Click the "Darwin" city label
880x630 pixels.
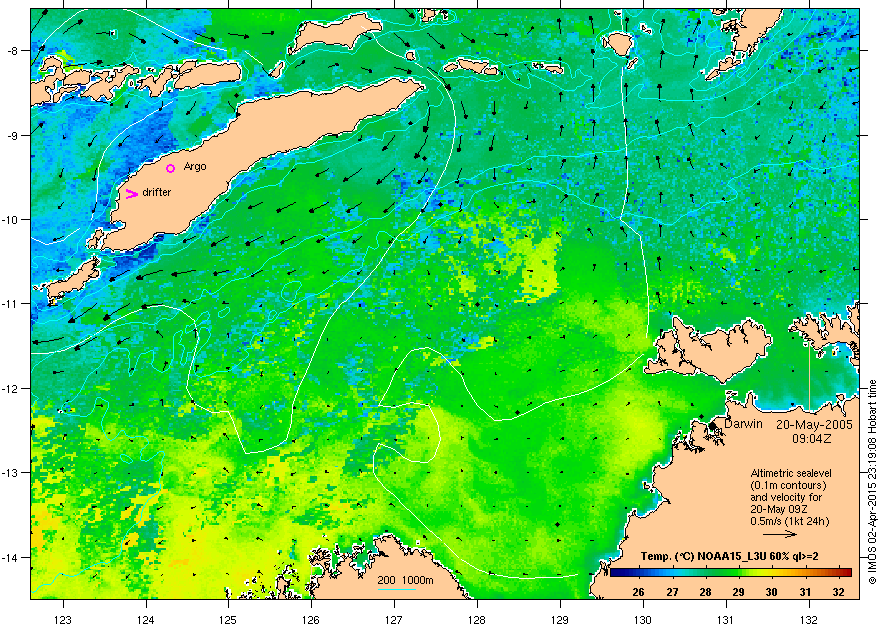pyautogui.click(x=743, y=424)
